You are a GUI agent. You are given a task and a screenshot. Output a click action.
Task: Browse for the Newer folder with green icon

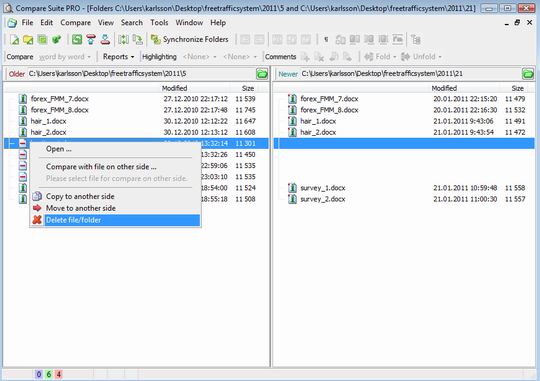528,74
